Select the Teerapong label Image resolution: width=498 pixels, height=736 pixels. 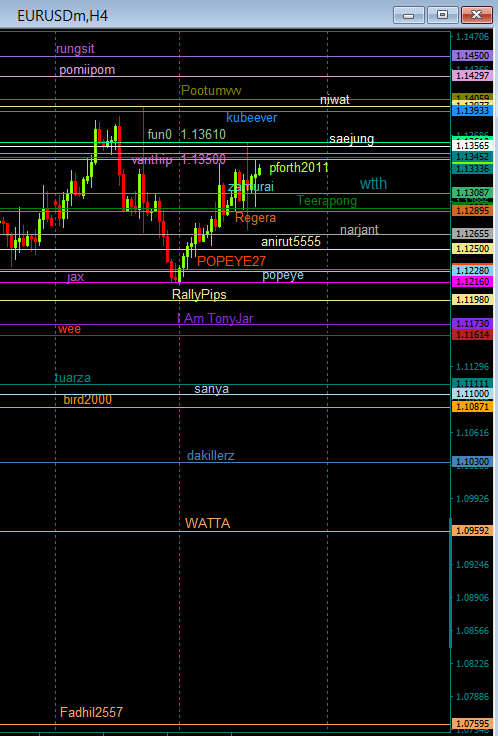click(327, 201)
